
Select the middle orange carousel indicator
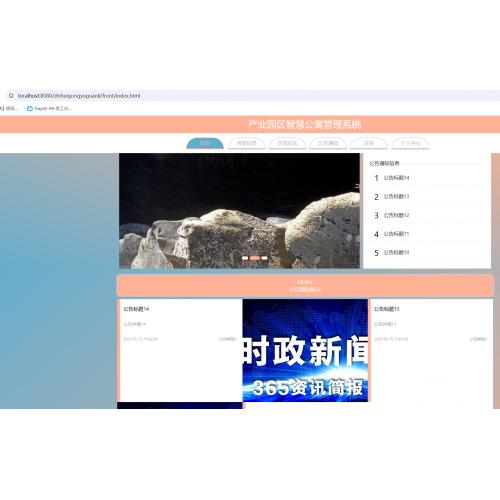pyautogui.click(x=255, y=258)
